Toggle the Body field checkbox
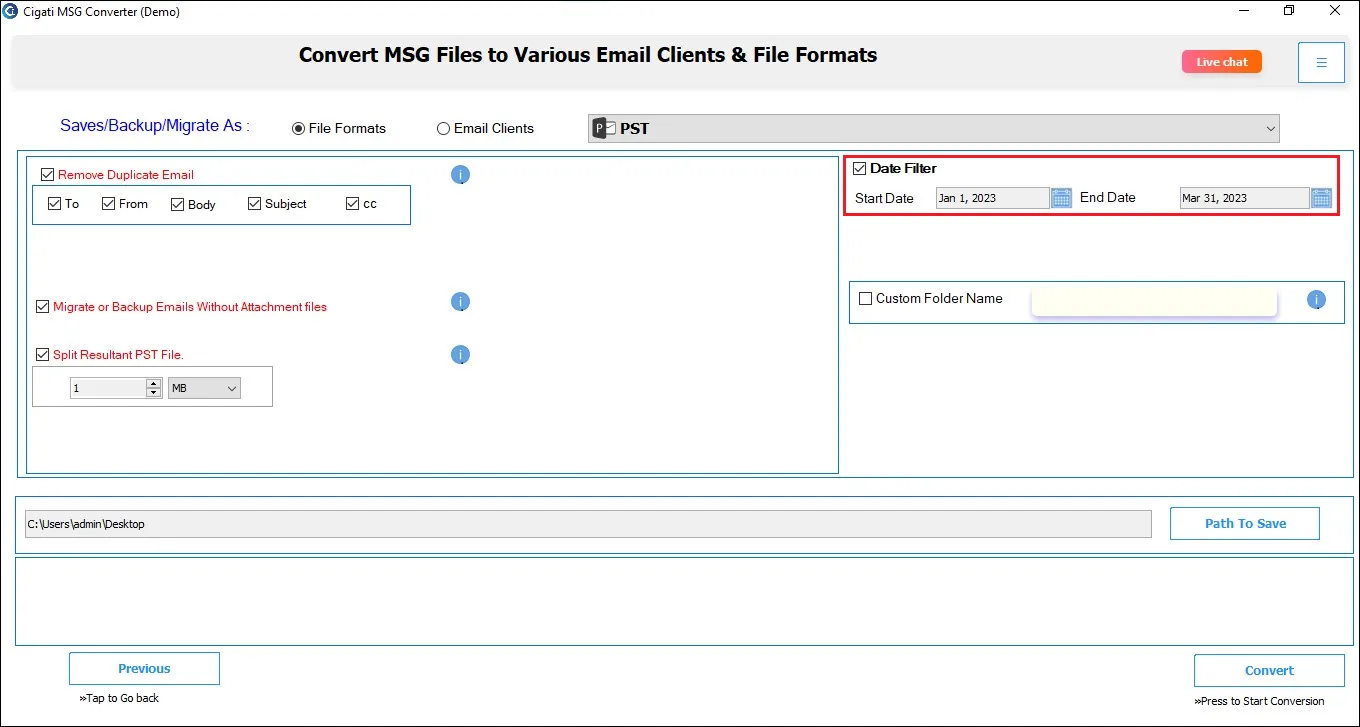Viewport: 1360px width, 727px height. pos(177,204)
